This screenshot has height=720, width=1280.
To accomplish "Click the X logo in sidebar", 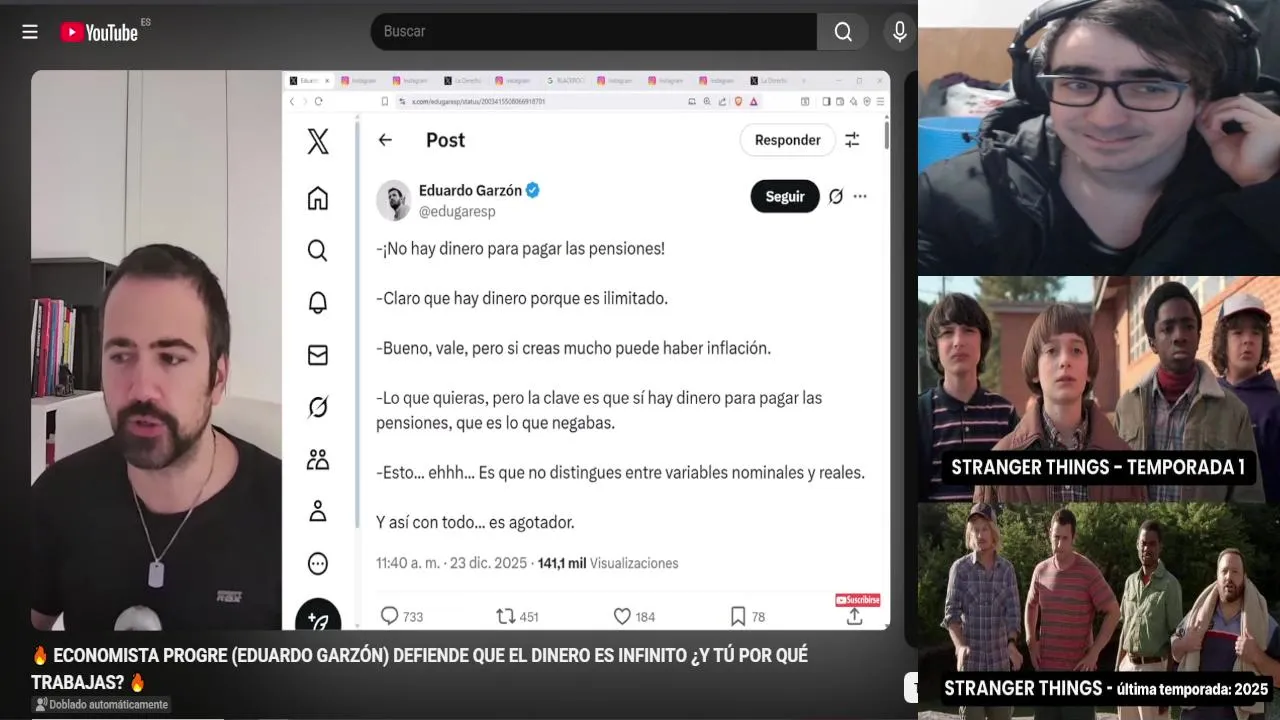I will pyautogui.click(x=318, y=141).
